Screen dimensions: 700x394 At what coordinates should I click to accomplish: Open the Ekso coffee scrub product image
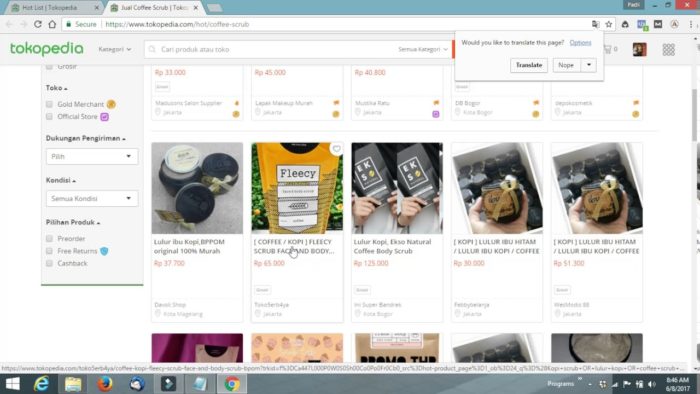click(397, 188)
